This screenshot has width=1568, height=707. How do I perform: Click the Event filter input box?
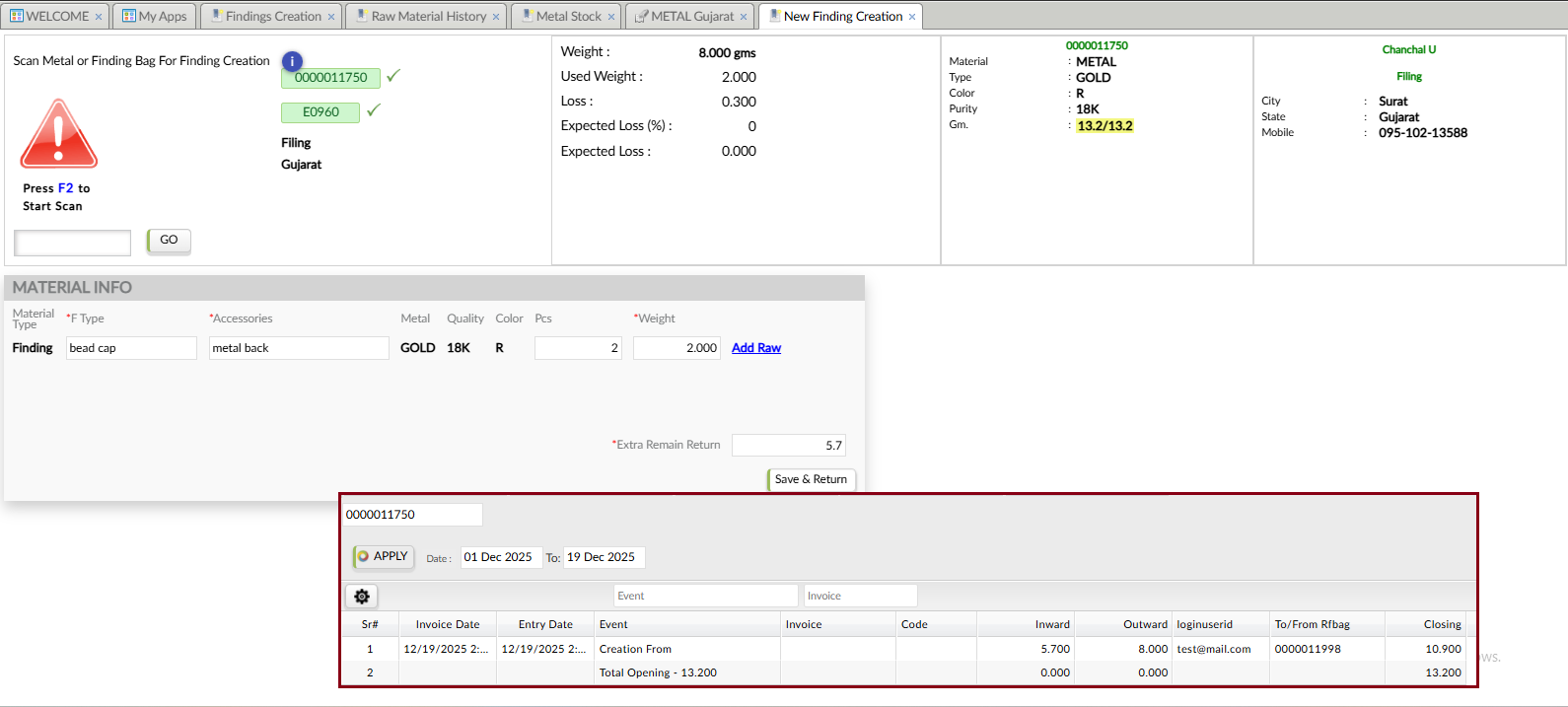pyautogui.click(x=705, y=596)
